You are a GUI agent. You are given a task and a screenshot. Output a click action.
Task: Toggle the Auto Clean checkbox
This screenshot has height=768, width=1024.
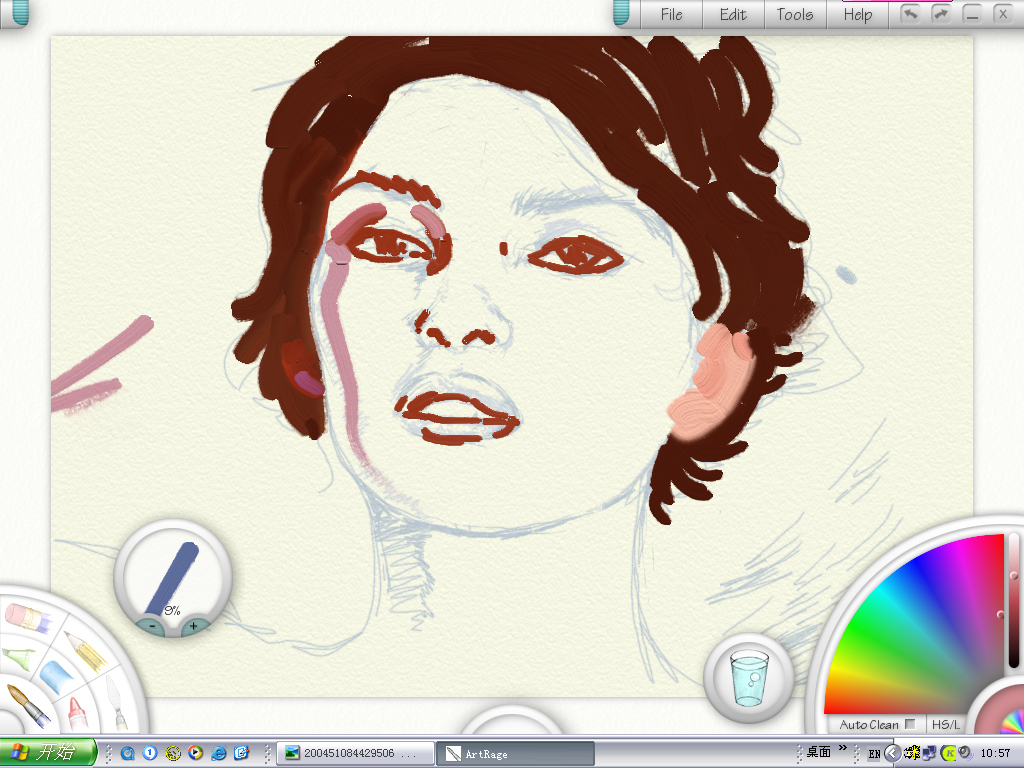click(x=910, y=724)
